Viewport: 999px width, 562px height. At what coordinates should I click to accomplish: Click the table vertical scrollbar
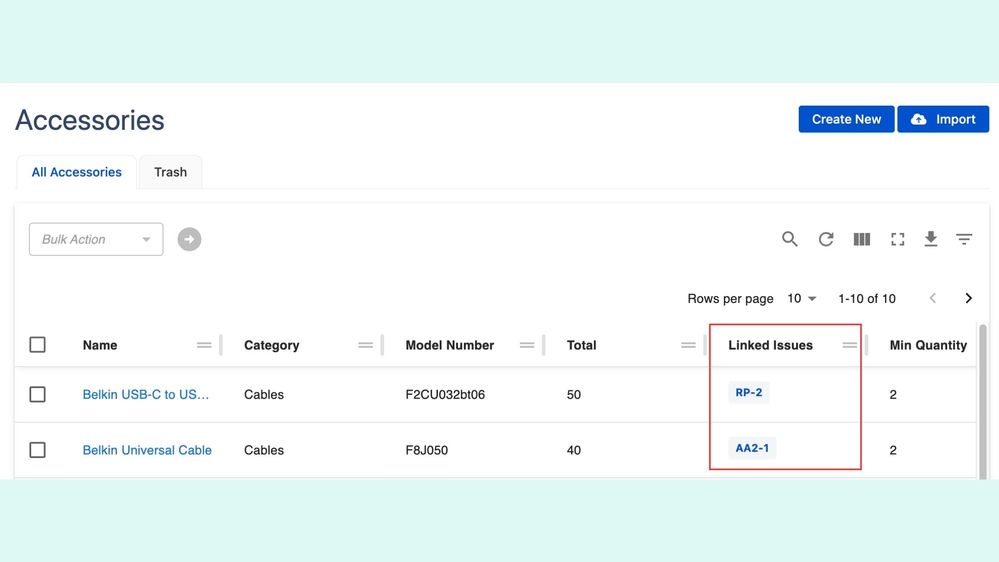[983, 401]
